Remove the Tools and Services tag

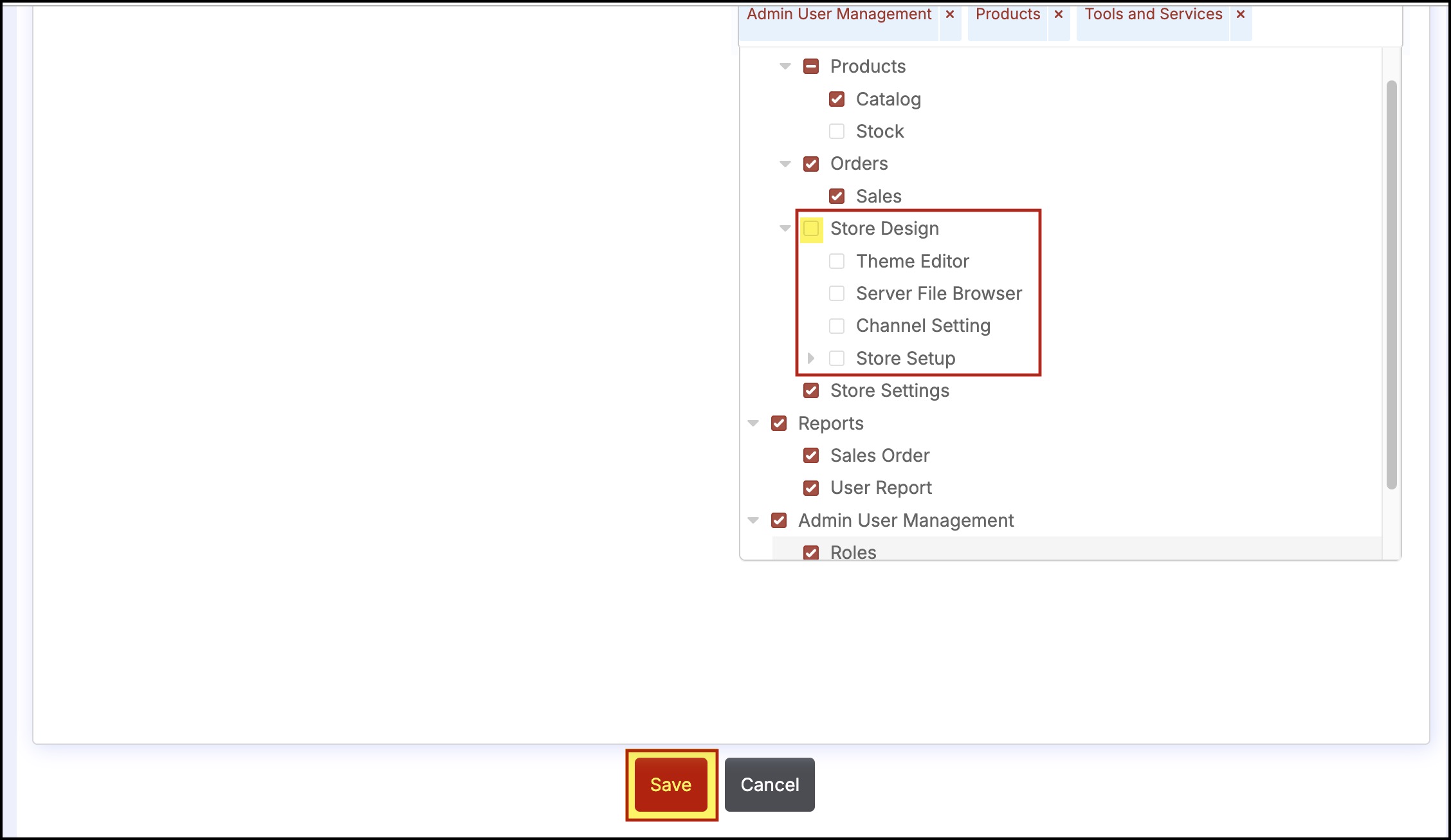point(1241,14)
